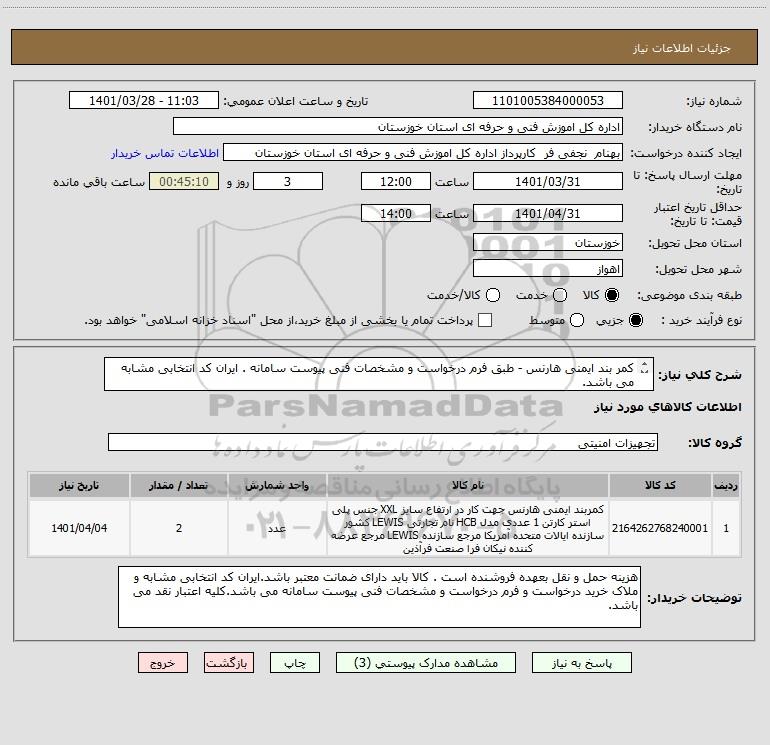Screen dimensions: 770x745
Task: Select the کالا/خدمت radio button
Action: click(x=493, y=295)
